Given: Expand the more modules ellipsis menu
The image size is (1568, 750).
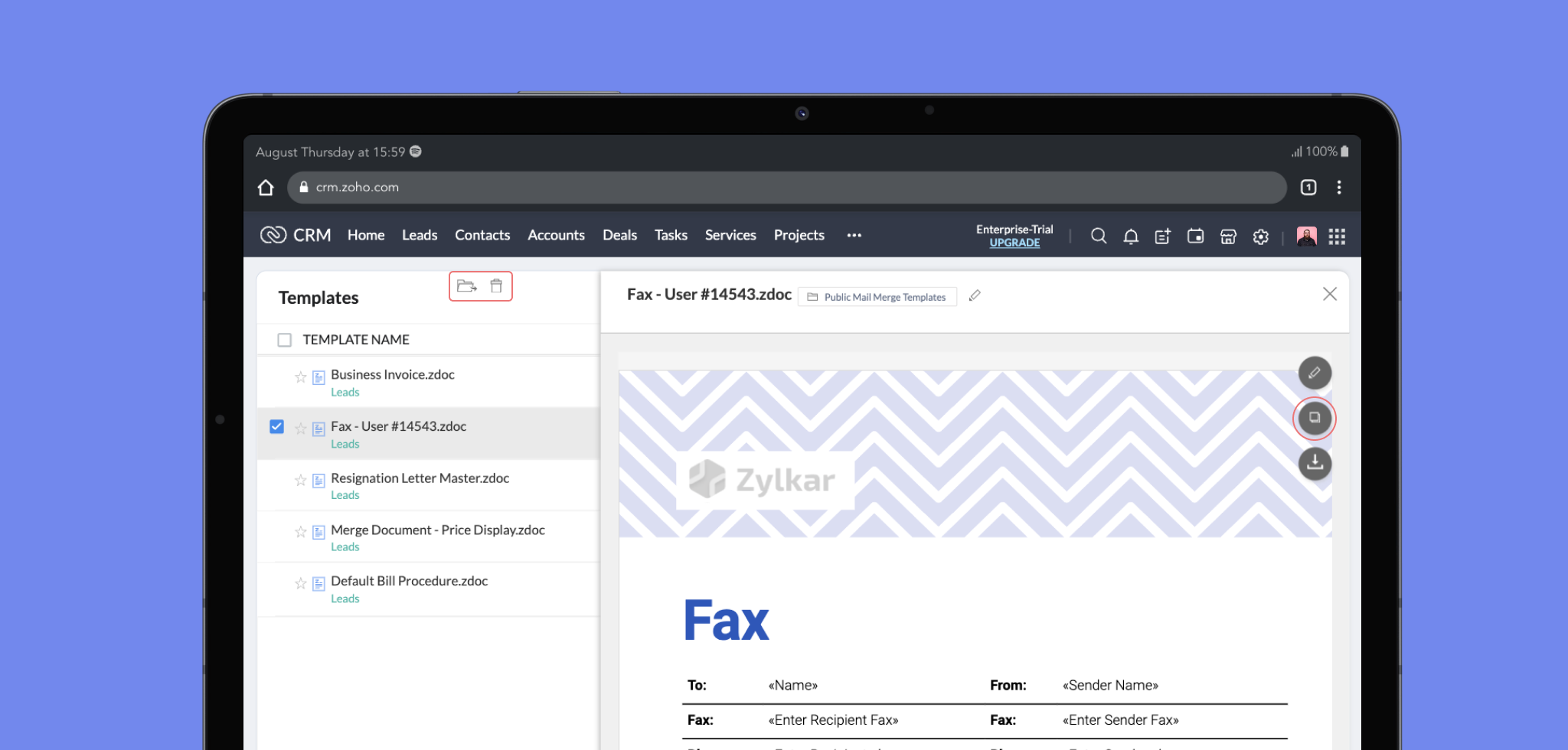Looking at the screenshot, I should tap(854, 236).
